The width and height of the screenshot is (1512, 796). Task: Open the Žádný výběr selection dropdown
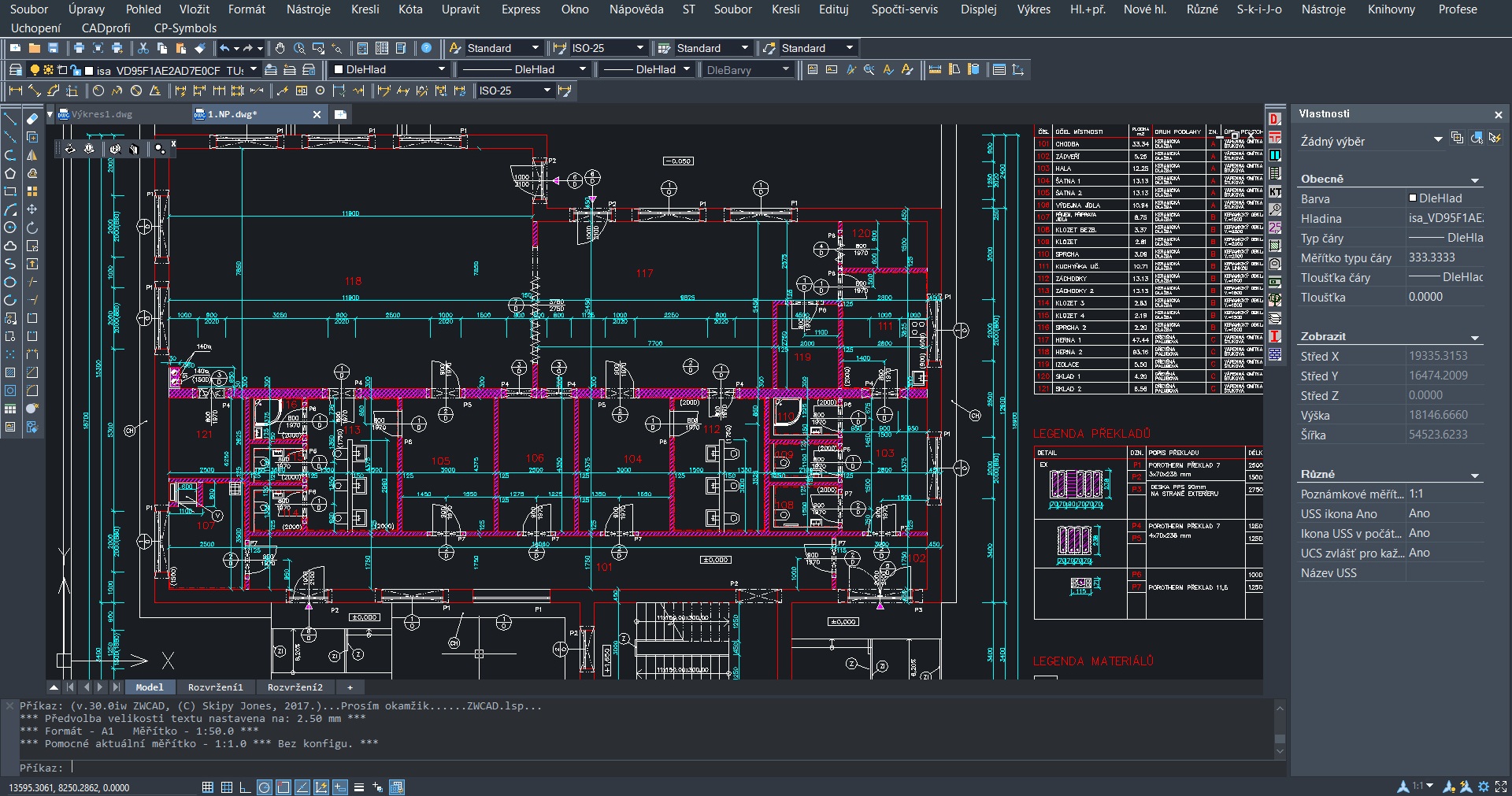point(1370,141)
